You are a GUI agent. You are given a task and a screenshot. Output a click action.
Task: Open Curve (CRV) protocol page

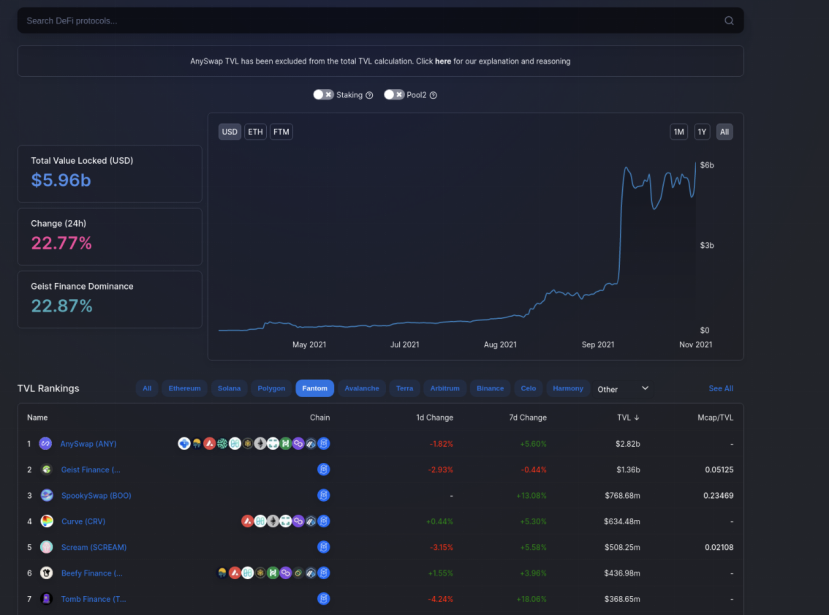pos(84,521)
